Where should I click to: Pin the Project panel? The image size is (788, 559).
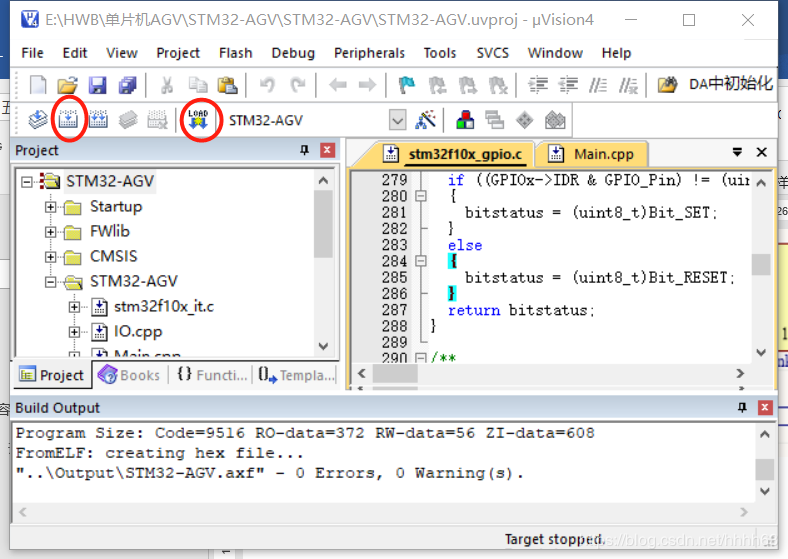tap(305, 150)
